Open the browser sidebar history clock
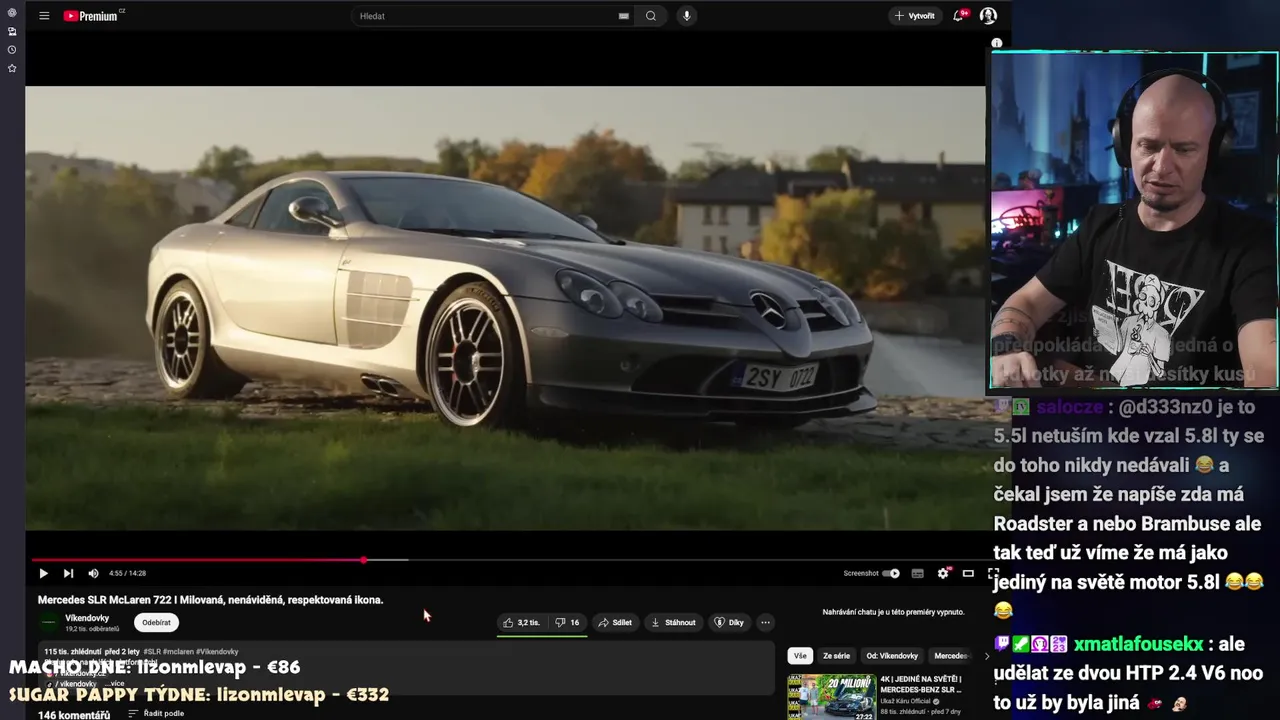The image size is (1280, 720). (12, 49)
